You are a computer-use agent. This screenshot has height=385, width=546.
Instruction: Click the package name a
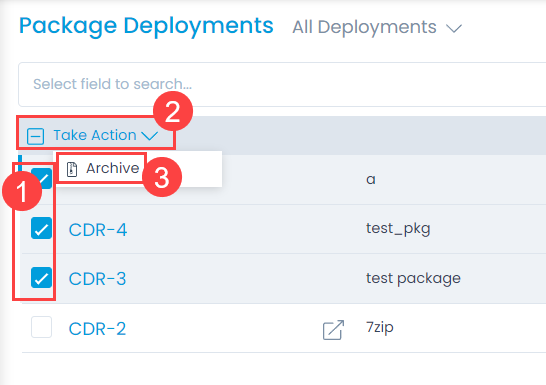371,180
